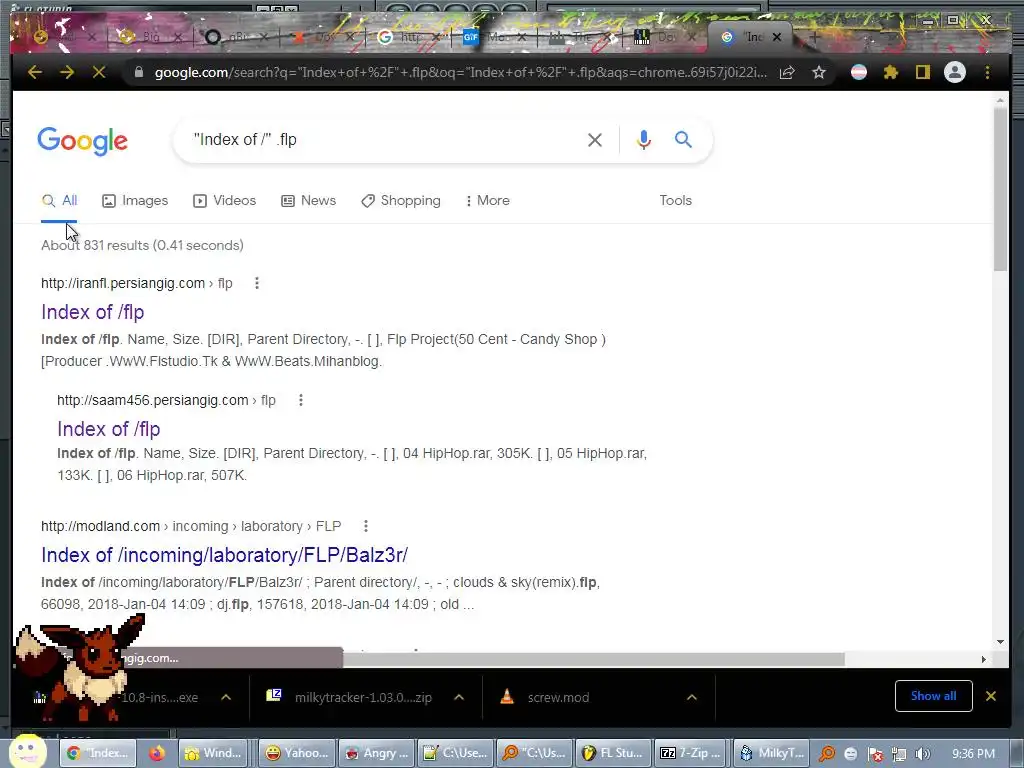1024x768 pixels.
Task: Open the 7-Zip taskbar window
Action: pos(693,753)
